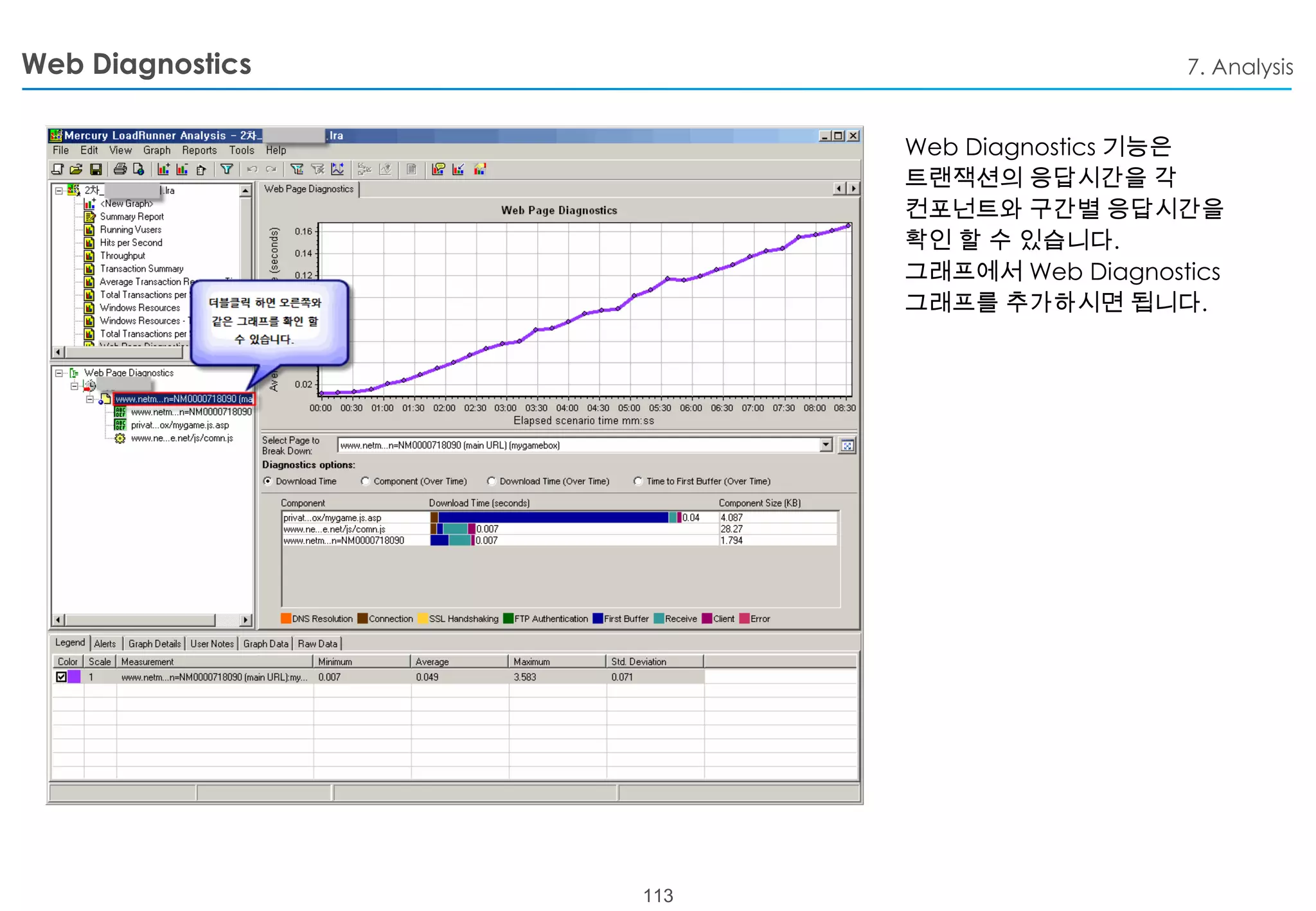
Task: Click the Redo arrow in toolbar
Action: (271, 169)
